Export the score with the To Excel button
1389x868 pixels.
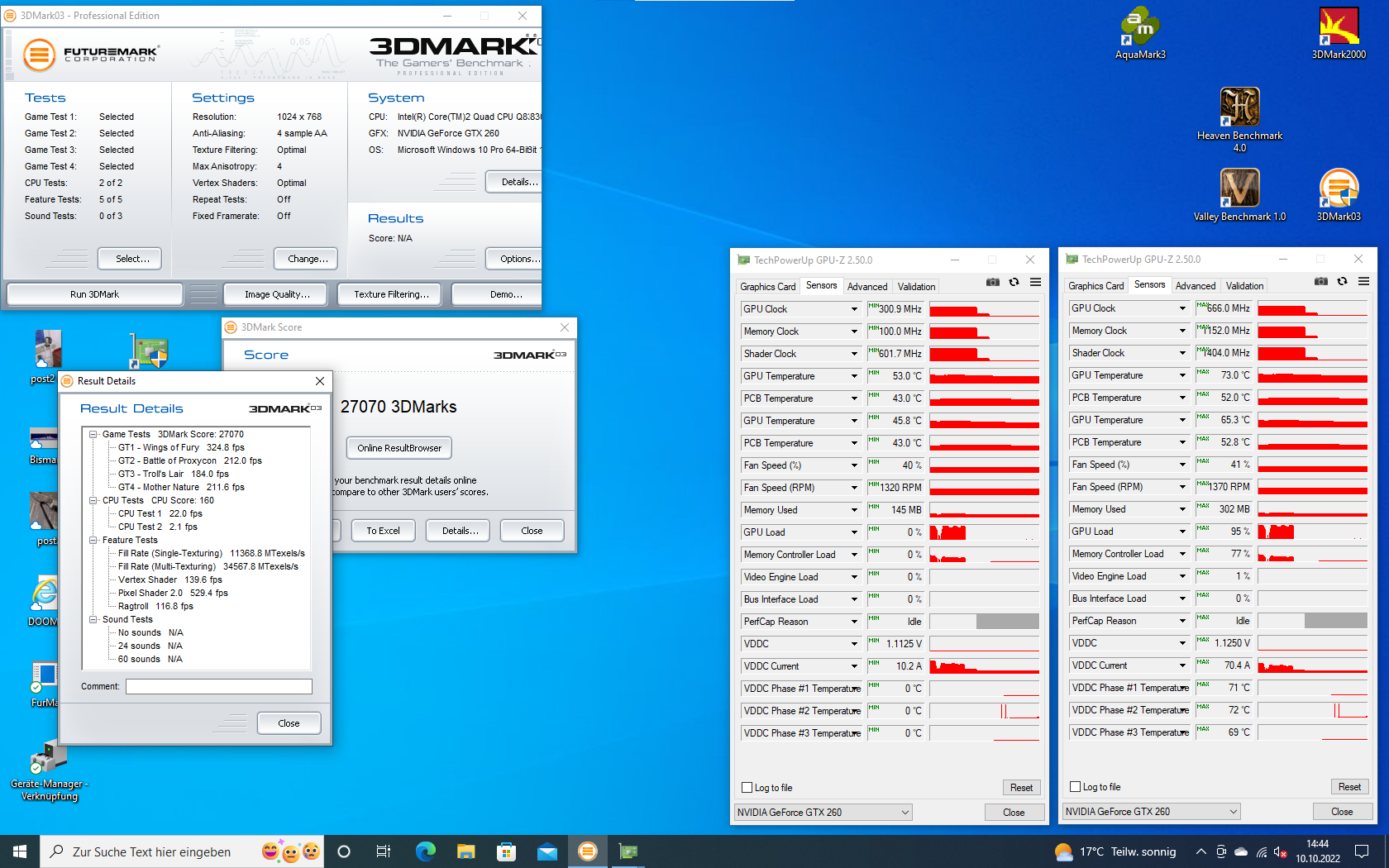click(x=384, y=531)
